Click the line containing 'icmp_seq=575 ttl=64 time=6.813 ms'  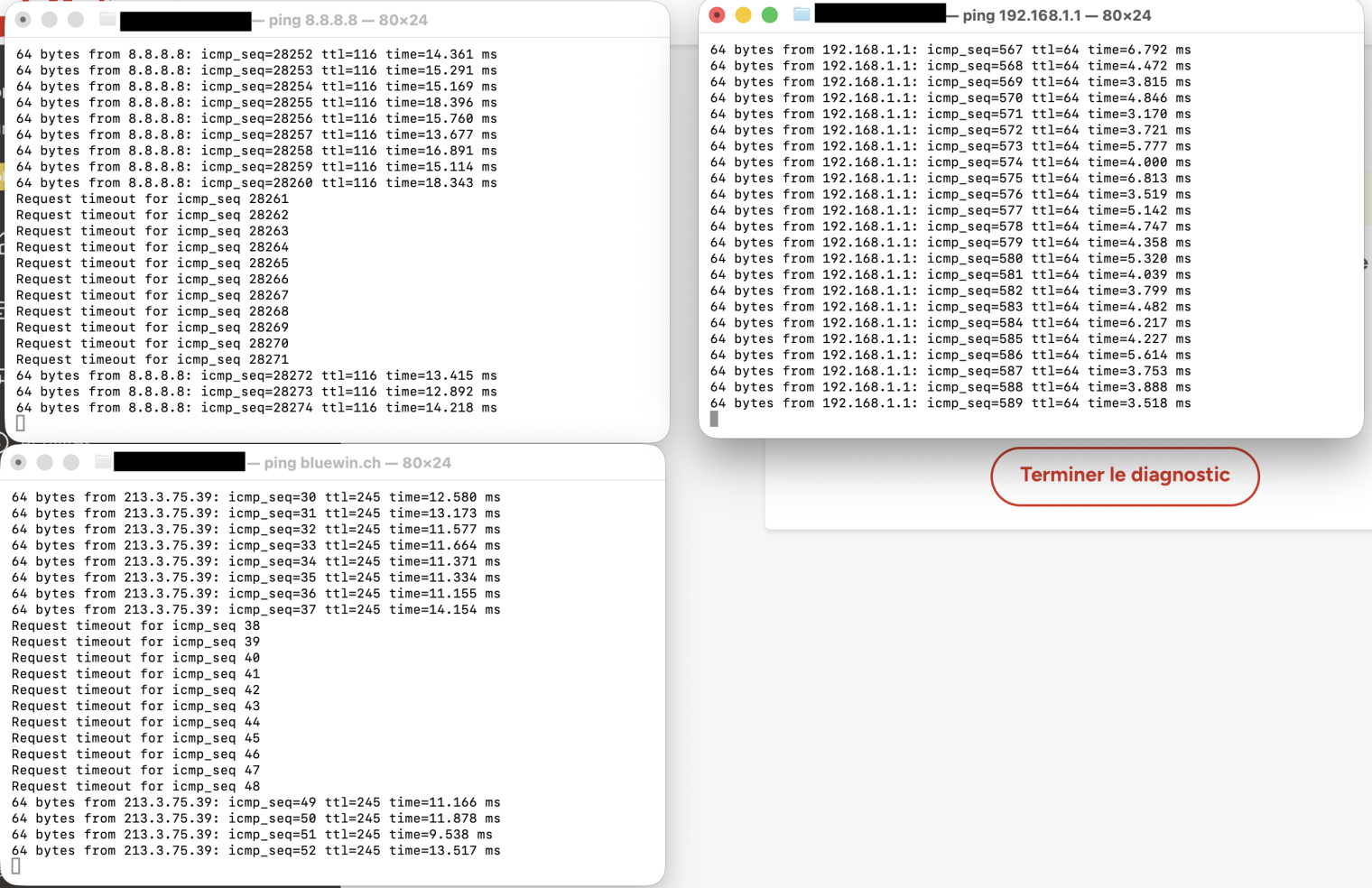point(950,178)
